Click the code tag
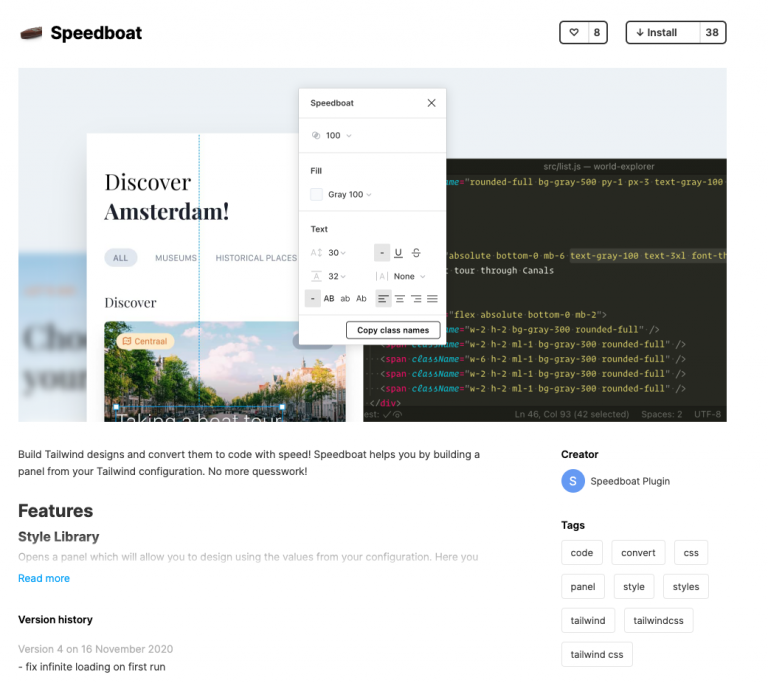Screen dimensions: 768x683 pyautogui.click(x=581, y=553)
